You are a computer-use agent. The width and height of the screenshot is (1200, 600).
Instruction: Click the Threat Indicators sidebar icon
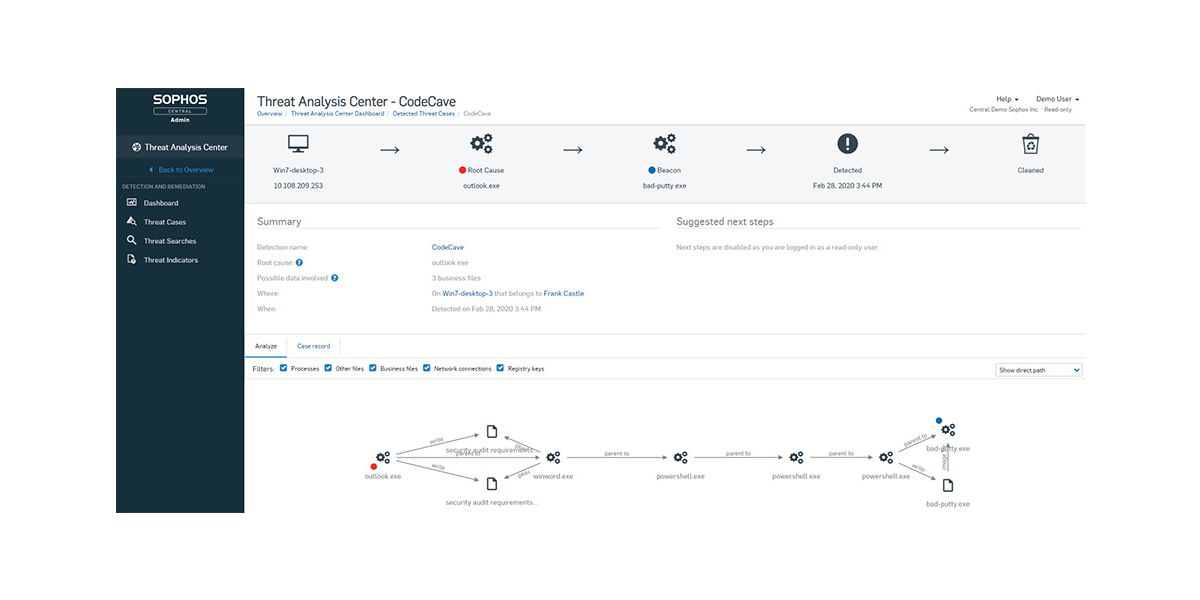pos(132,260)
